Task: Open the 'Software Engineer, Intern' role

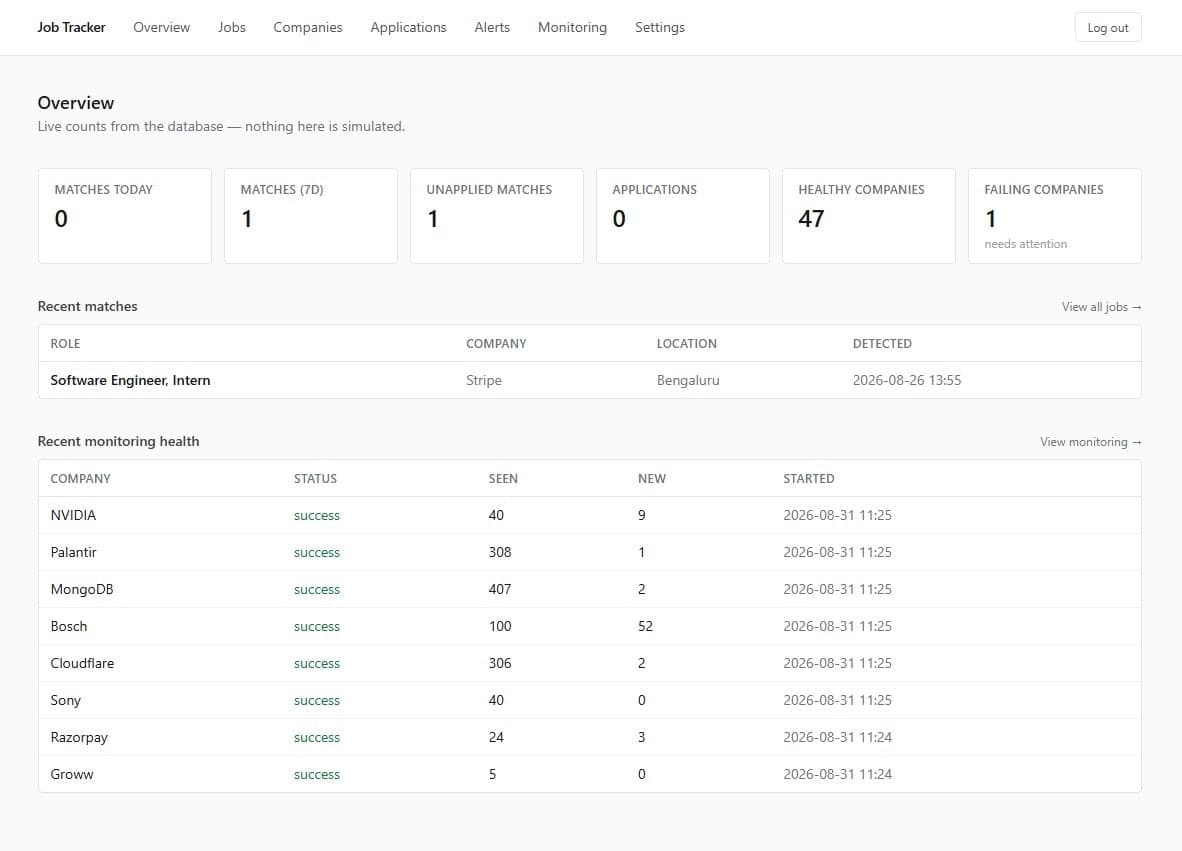Action: 130,380
